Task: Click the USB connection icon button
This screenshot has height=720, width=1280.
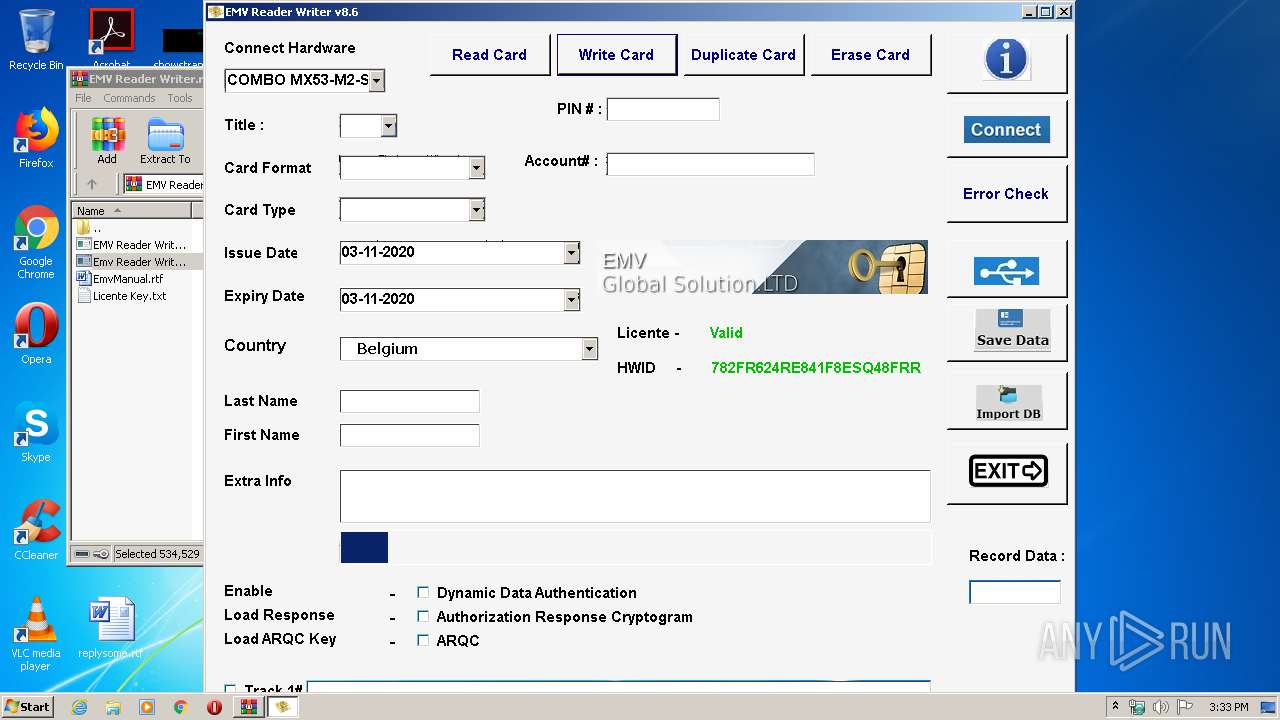Action: pos(1006,271)
